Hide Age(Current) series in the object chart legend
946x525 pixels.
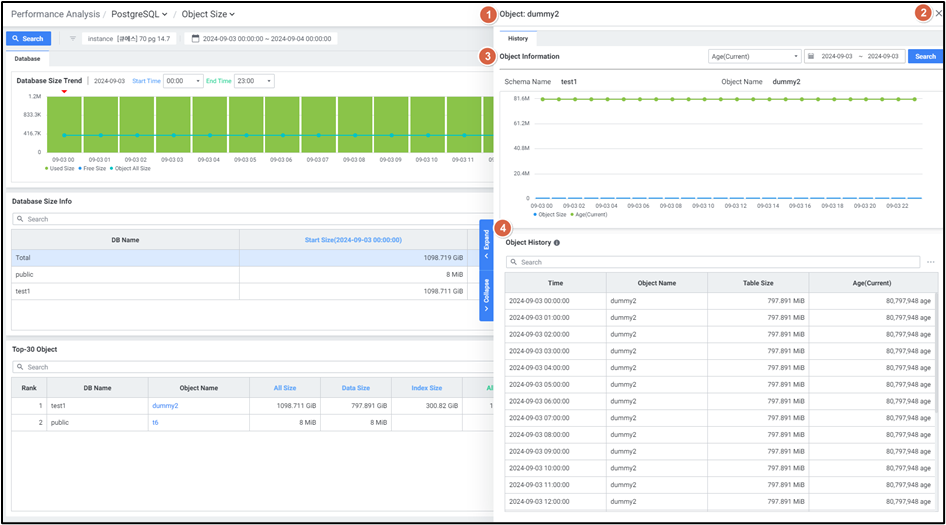coord(588,214)
